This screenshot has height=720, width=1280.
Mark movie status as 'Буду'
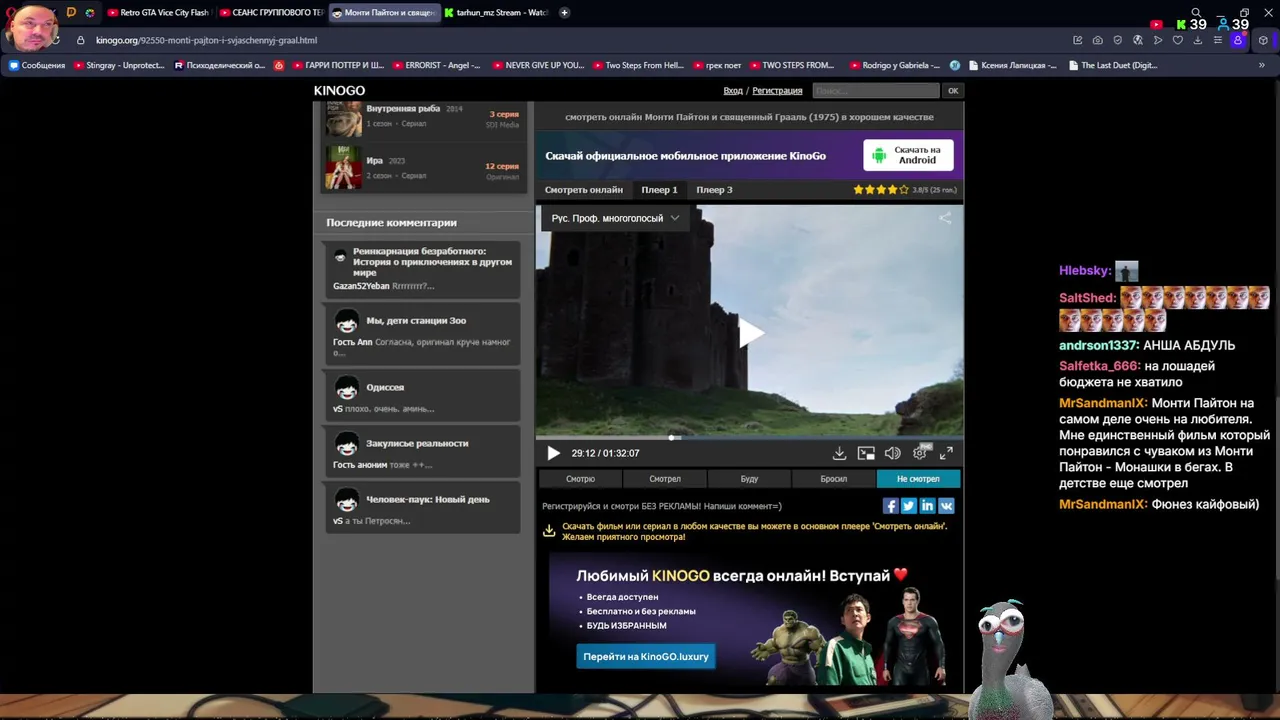pos(749,479)
